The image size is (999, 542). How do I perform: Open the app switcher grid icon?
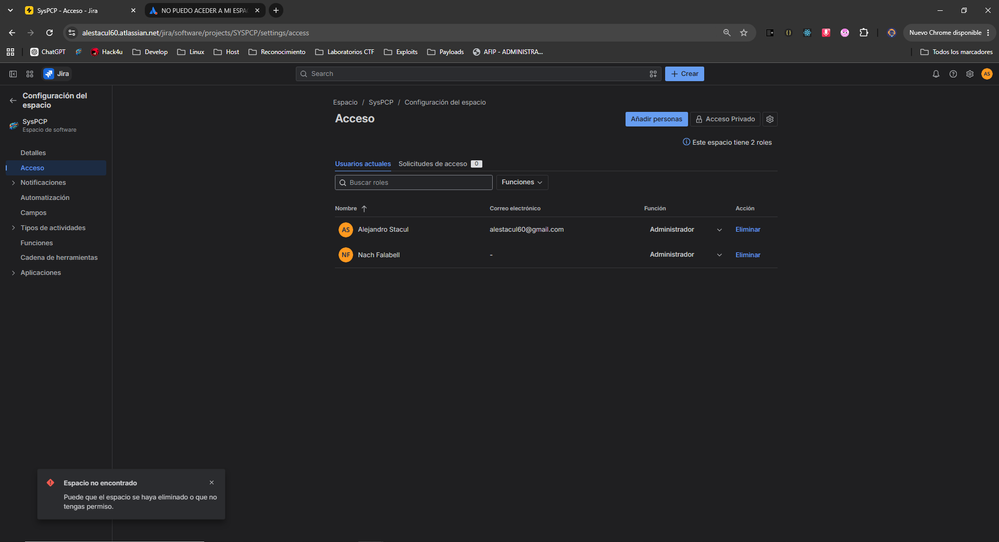(29, 74)
